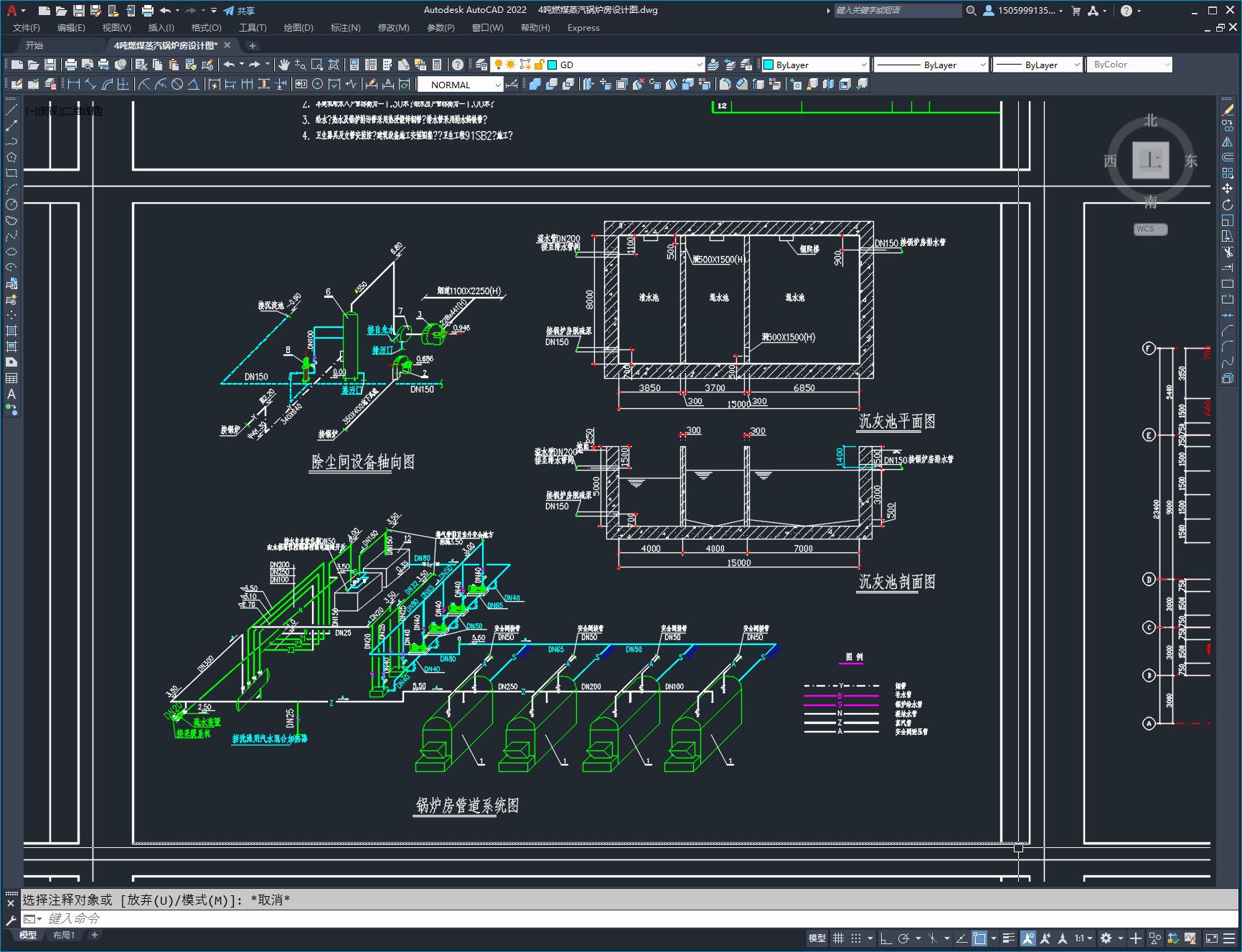Screen dimensions: 1242x952
Task: Select the Circle draw tool
Action: [11, 204]
